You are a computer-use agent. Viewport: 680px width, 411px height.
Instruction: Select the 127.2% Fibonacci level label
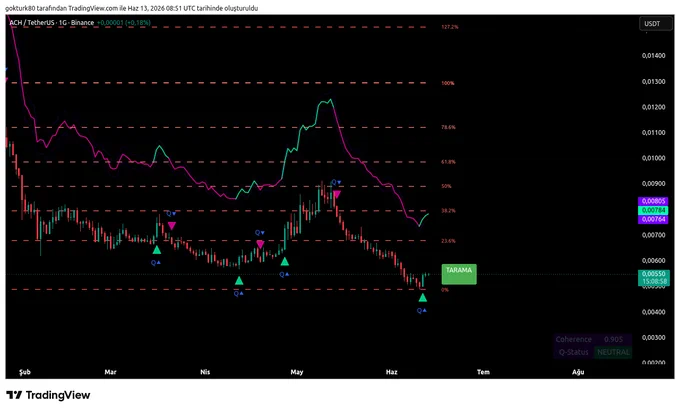[x=450, y=27]
